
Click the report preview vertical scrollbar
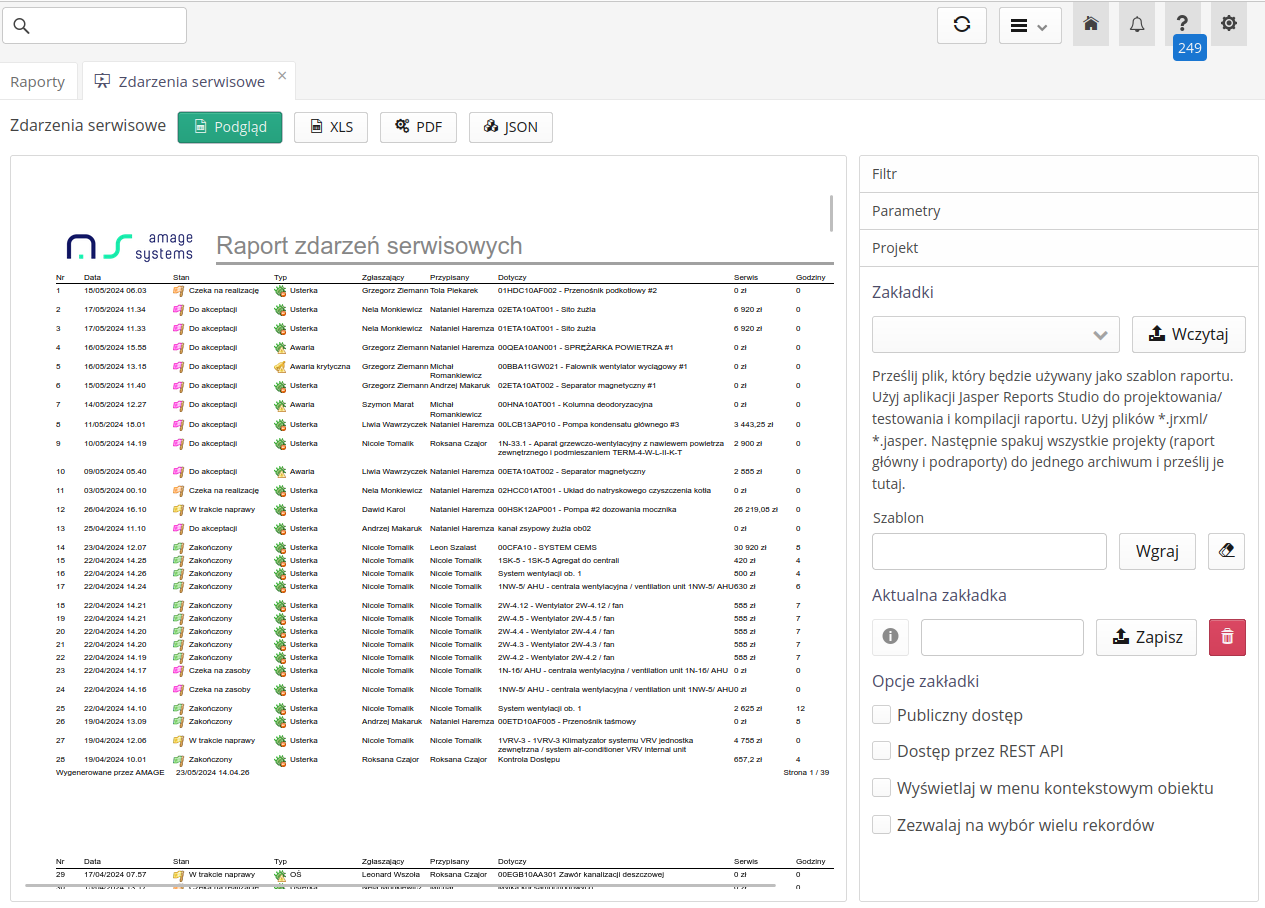click(831, 213)
